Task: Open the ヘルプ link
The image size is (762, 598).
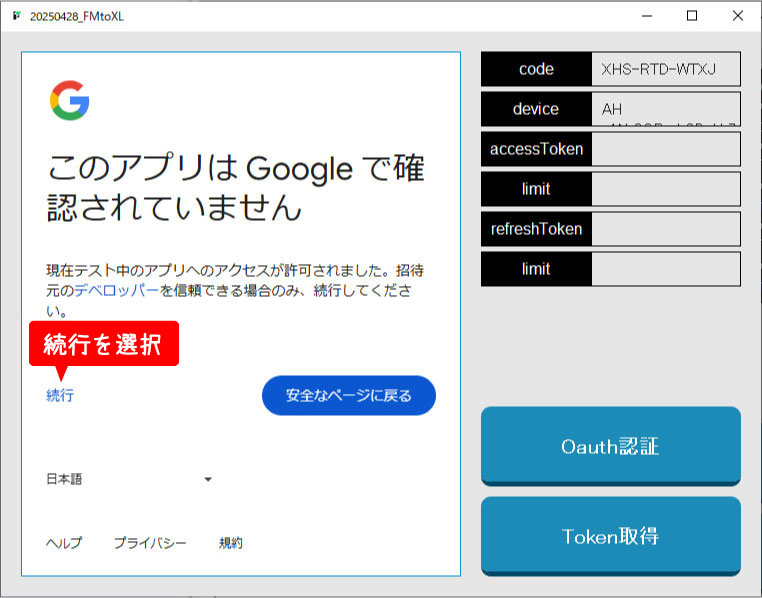Action: coord(64,543)
